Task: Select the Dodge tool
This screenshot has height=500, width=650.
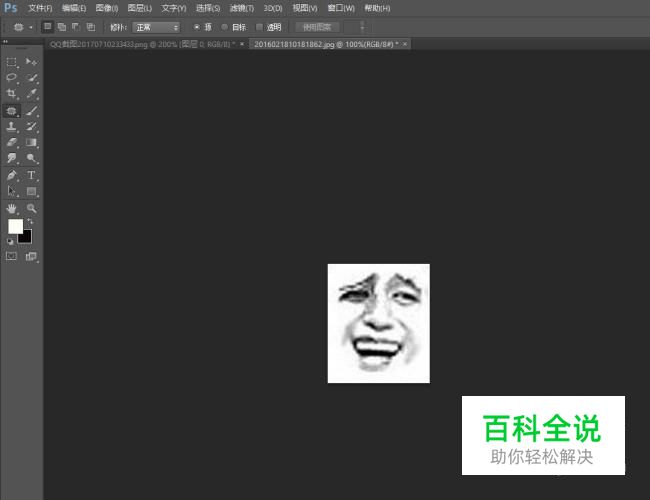Action: (31, 158)
